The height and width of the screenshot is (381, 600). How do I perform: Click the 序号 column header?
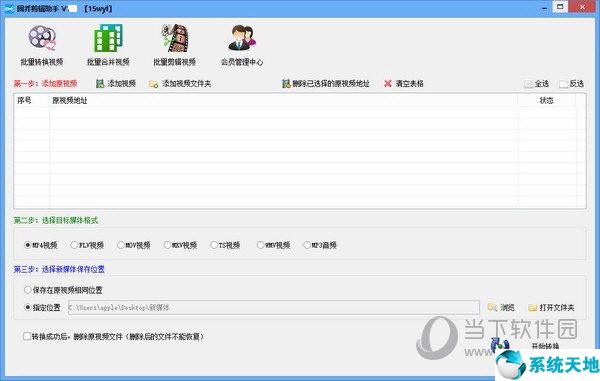[x=32, y=101]
